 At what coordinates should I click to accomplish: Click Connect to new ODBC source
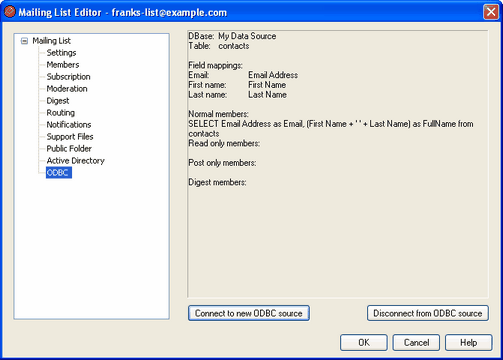pyautogui.click(x=249, y=313)
